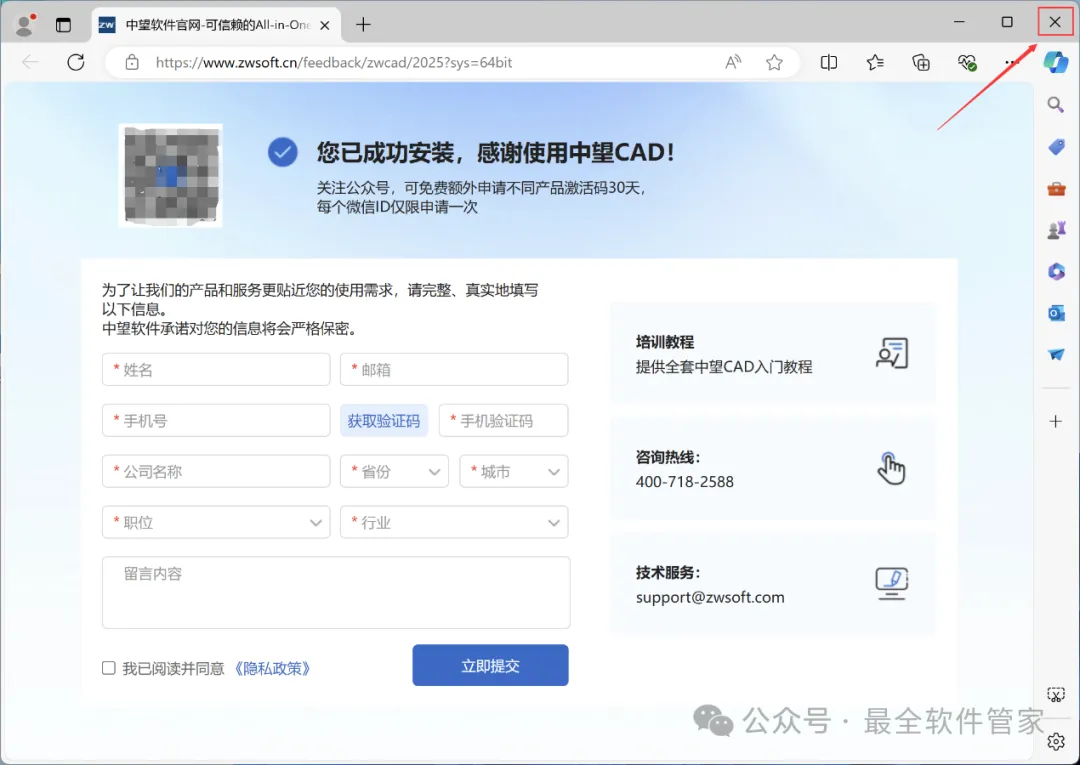Click the 公司名称 company field
Viewport: 1080px width, 765px height.
pyautogui.click(x=216, y=472)
